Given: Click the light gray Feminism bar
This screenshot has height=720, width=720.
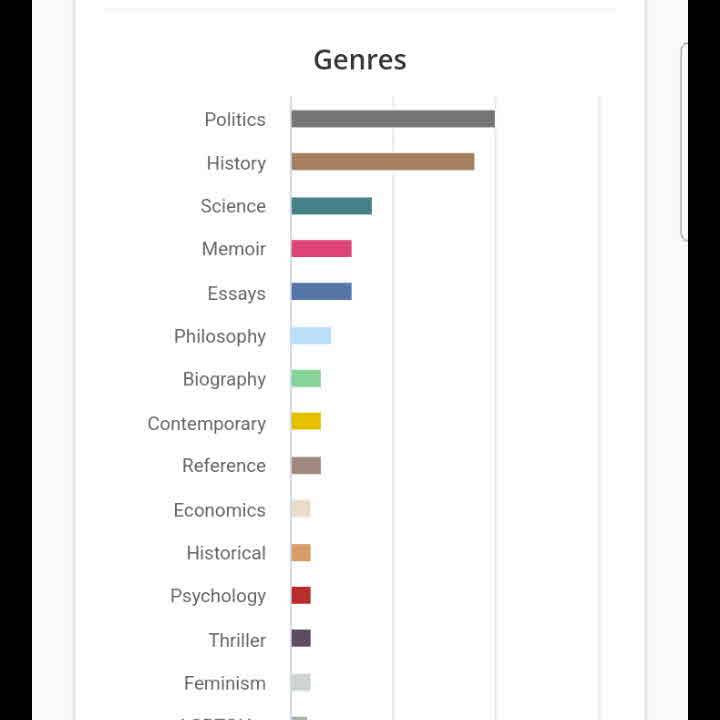Looking at the screenshot, I should (301, 683).
